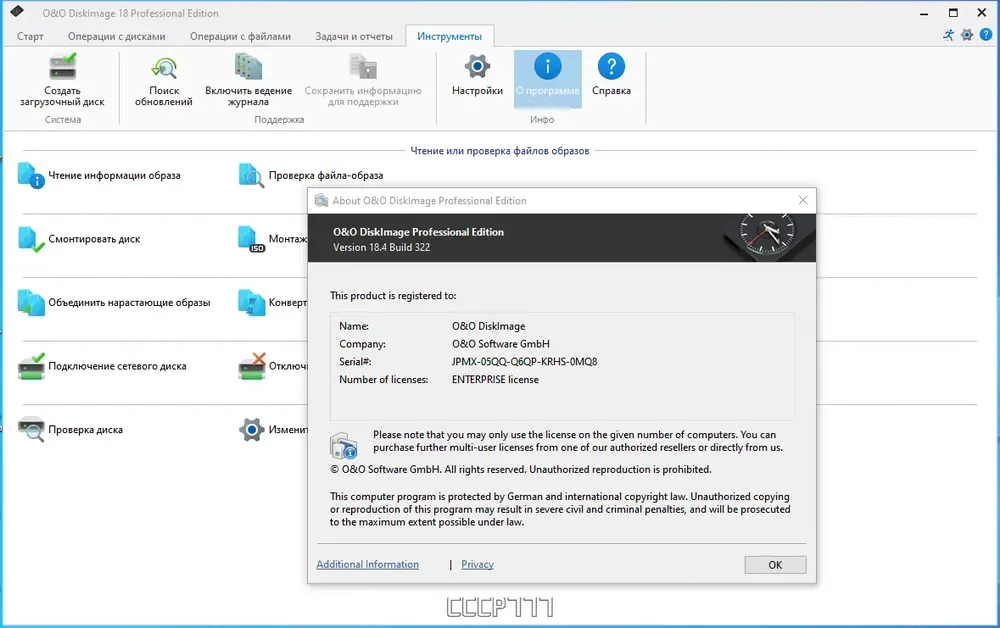Click the ISO Монтаж icon
Screen dimensions: 1000x628
pos(251,239)
